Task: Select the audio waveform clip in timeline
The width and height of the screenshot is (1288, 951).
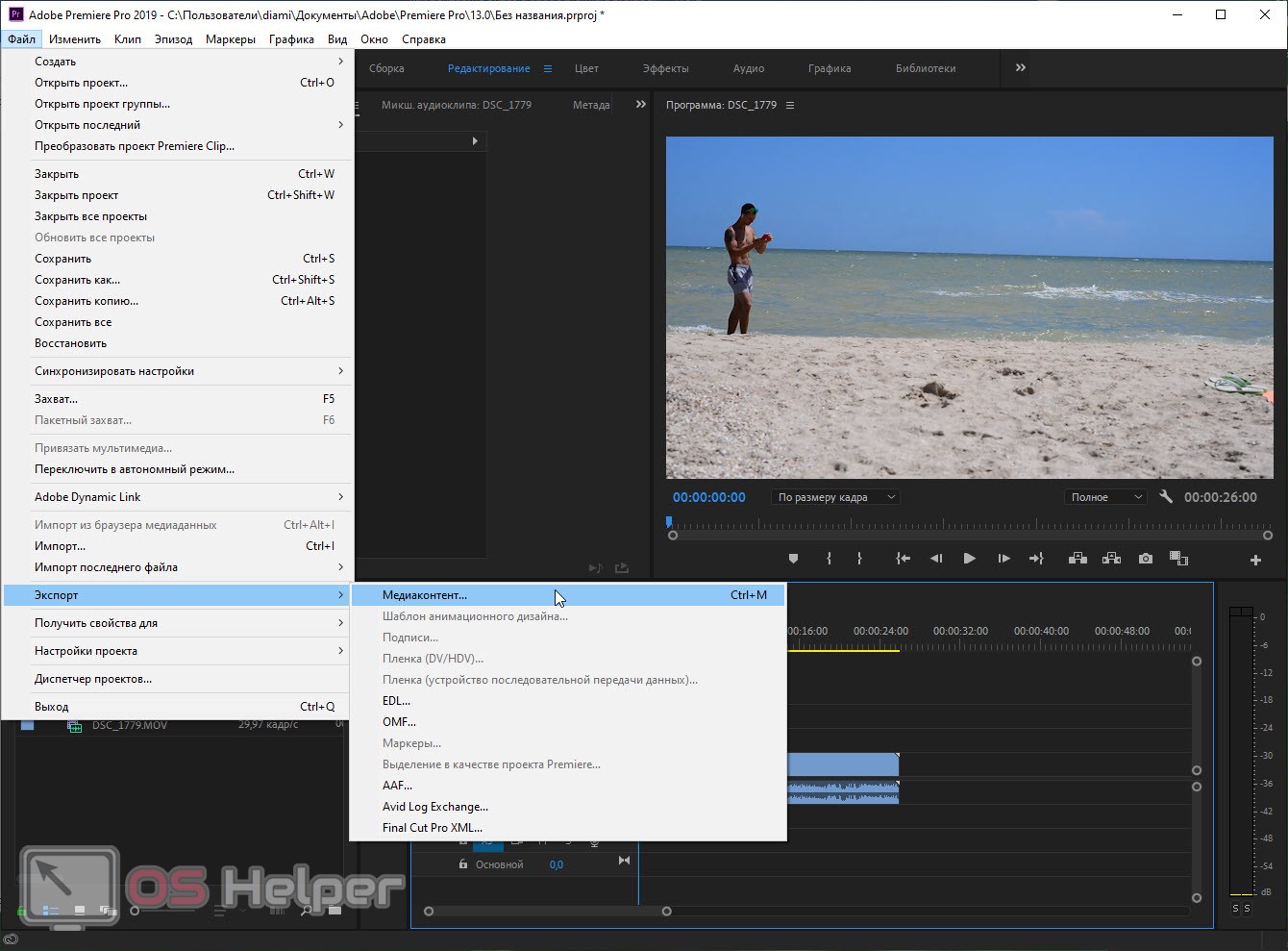Action: click(843, 791)
